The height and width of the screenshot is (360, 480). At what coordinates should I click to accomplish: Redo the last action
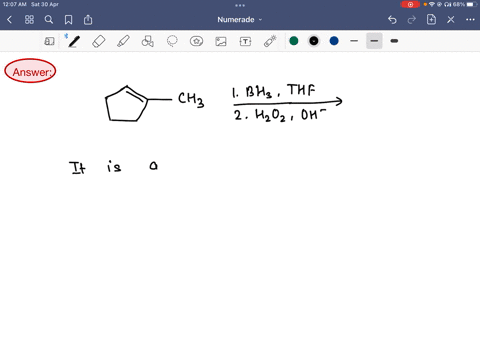[x=412, y=20]
